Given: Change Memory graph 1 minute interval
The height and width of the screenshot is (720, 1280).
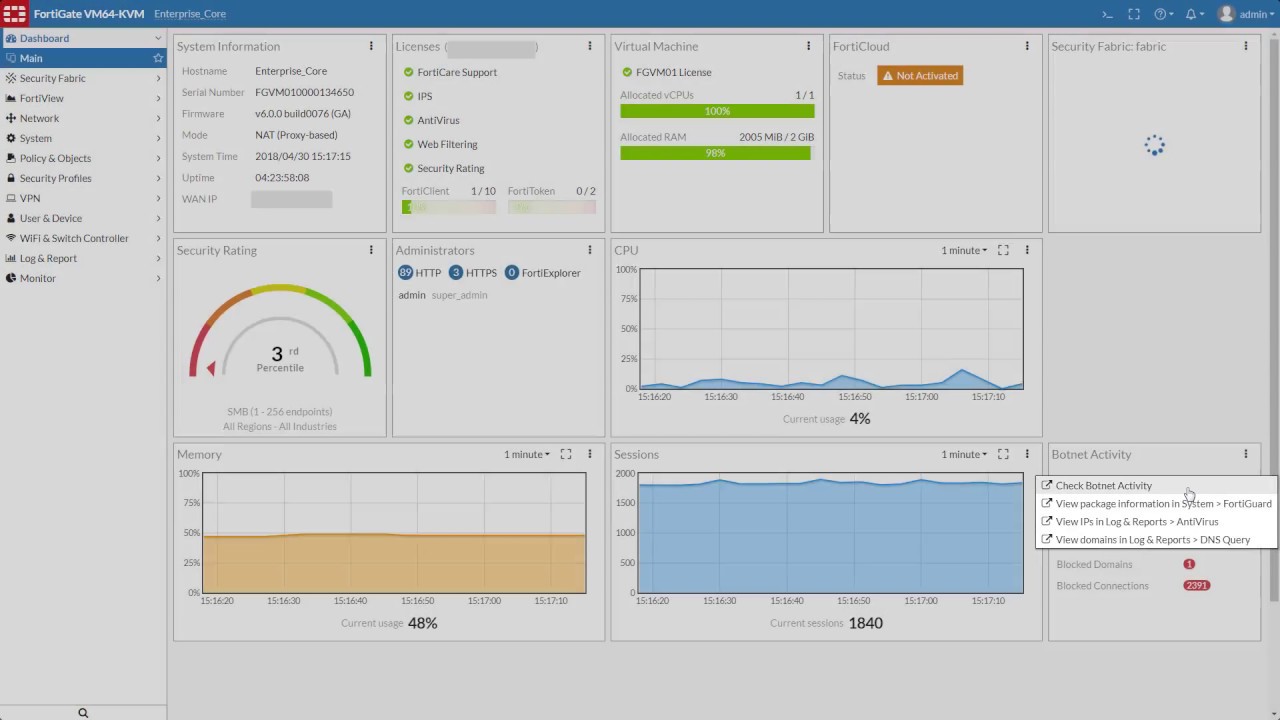Looking at the screenshot, I should 527,454.
